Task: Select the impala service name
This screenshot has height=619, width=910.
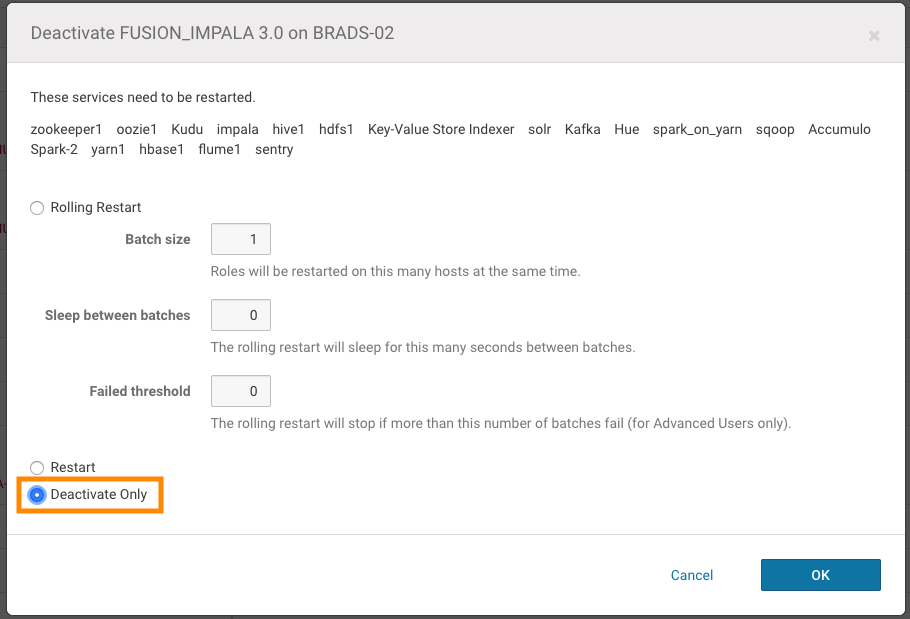Action: click(238, 129)
